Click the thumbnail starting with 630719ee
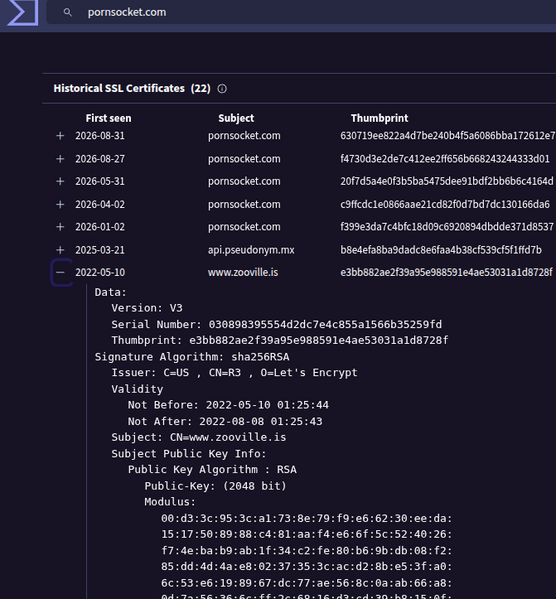This screenshot has height=599, width=556. [x=447, y=136]
